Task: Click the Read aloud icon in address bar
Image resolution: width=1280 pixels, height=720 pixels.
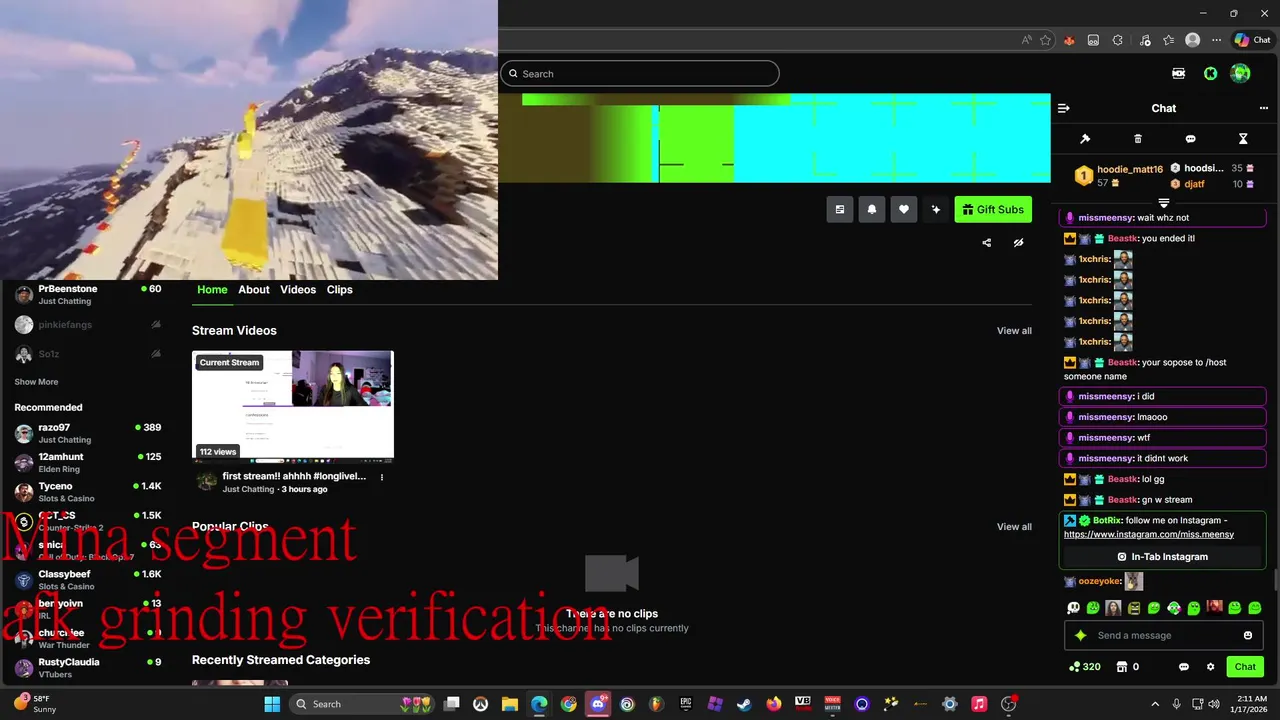Action: (x=1026, y=40)
